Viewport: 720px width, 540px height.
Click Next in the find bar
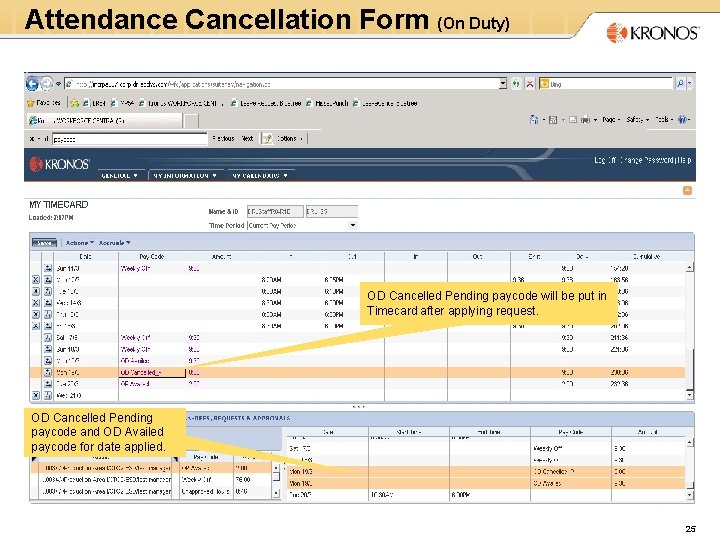point(248,139)
